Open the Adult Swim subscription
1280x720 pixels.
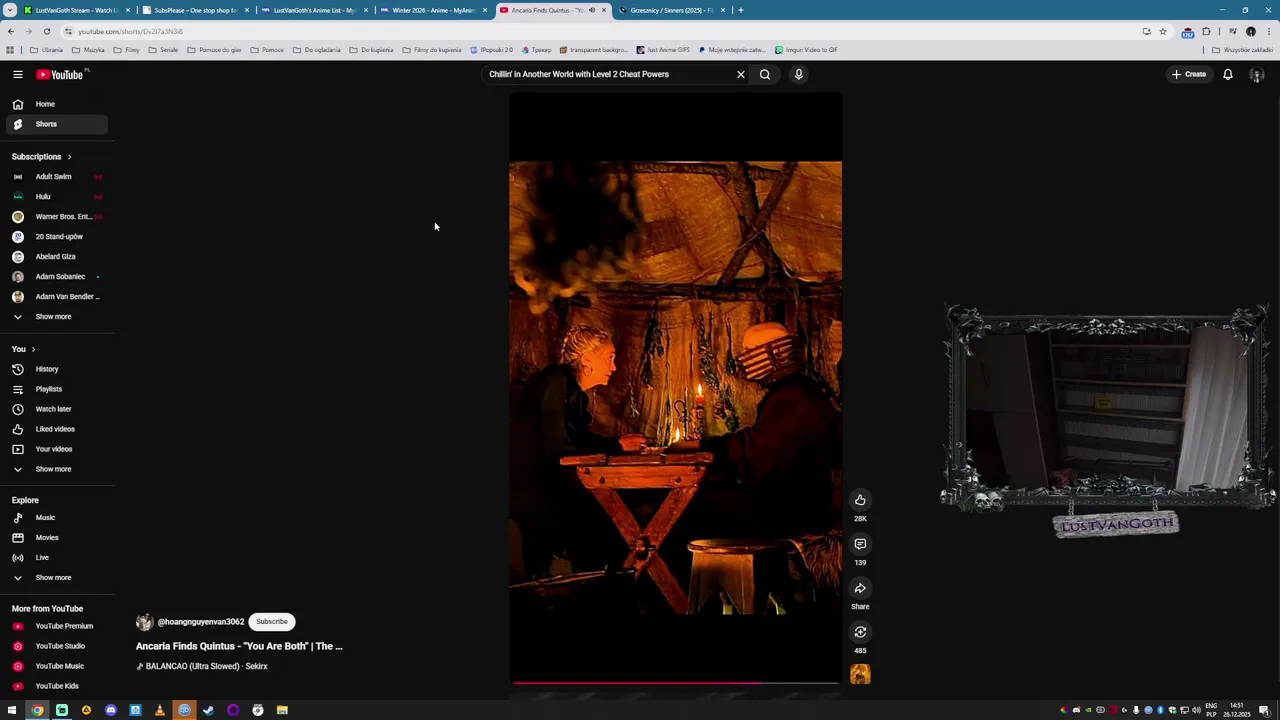(54, 177)
